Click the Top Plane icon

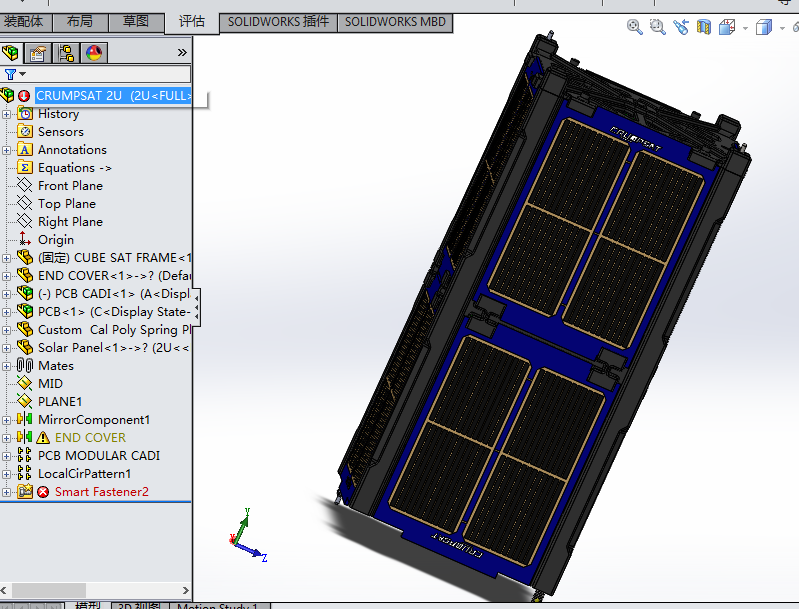[x=25, y=203]
